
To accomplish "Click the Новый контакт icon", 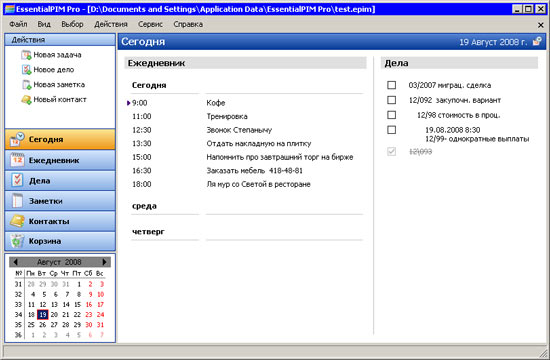I will click(26, 100).
